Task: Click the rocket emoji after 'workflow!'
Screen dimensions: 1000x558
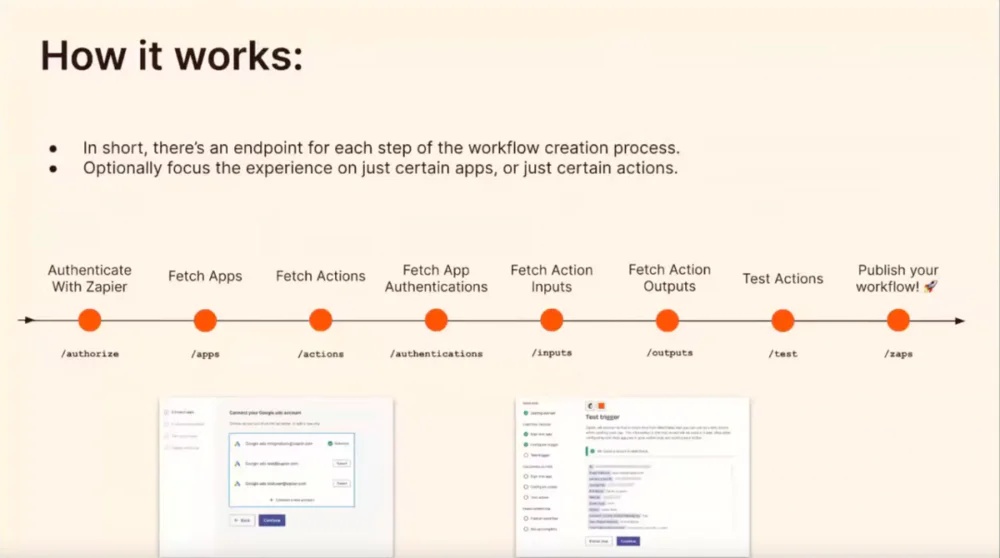Action: click(x=931, y=287)
